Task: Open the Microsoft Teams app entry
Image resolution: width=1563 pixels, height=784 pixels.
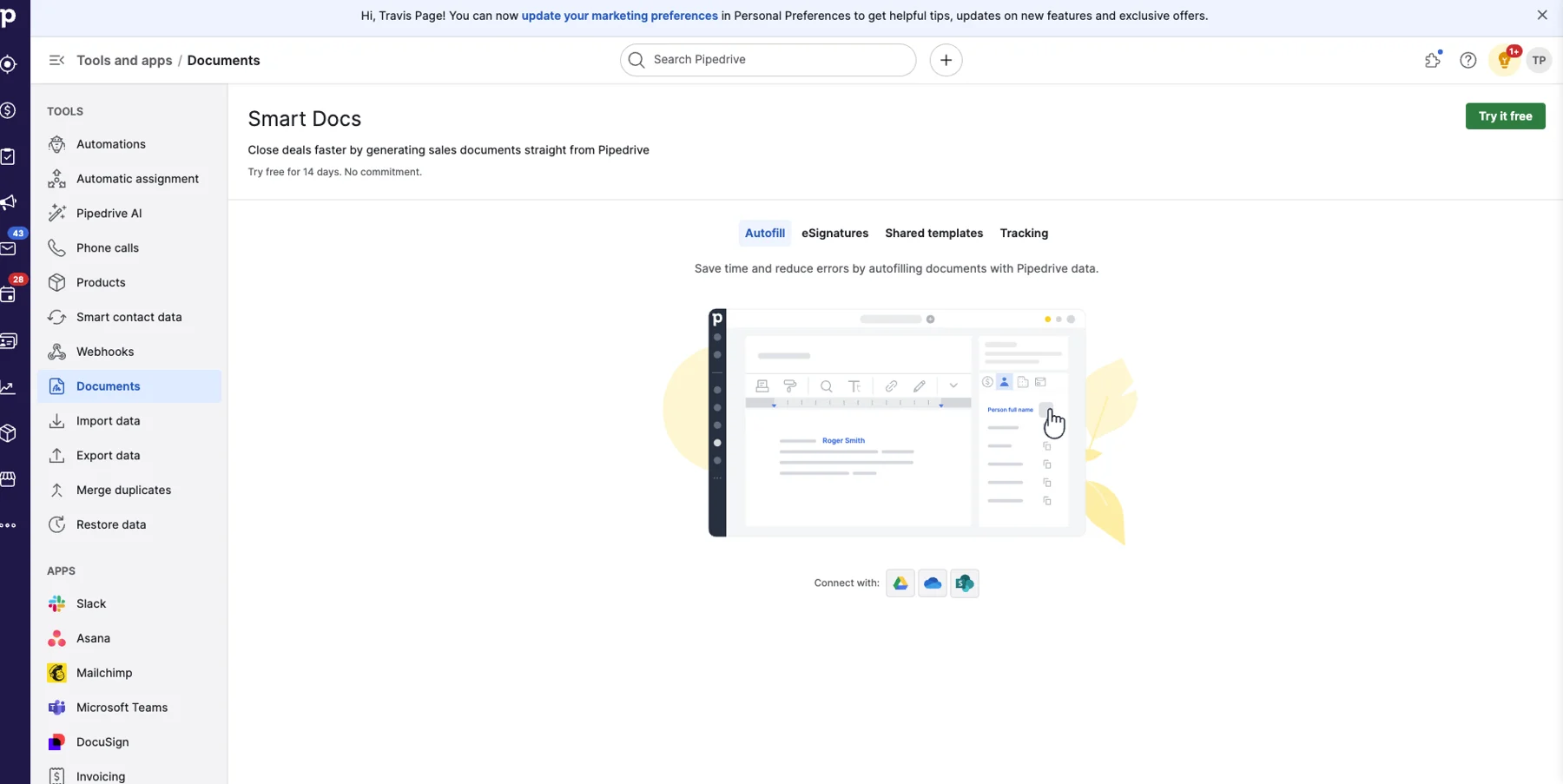Action: tap(129, 708)
